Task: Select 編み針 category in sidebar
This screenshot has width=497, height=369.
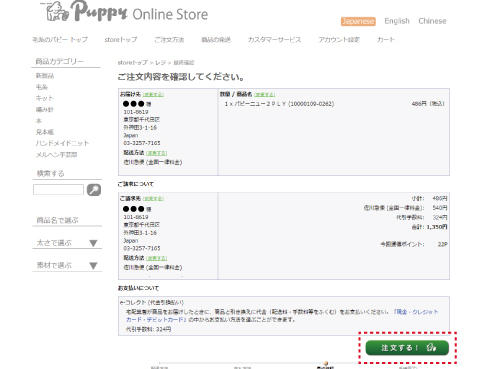Action: (44, 109)
